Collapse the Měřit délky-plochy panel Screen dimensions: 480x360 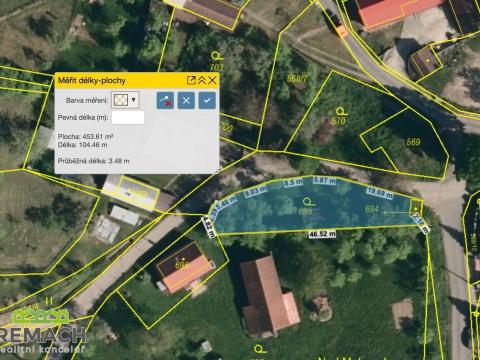pyautogui.click(x=202, y=80)
